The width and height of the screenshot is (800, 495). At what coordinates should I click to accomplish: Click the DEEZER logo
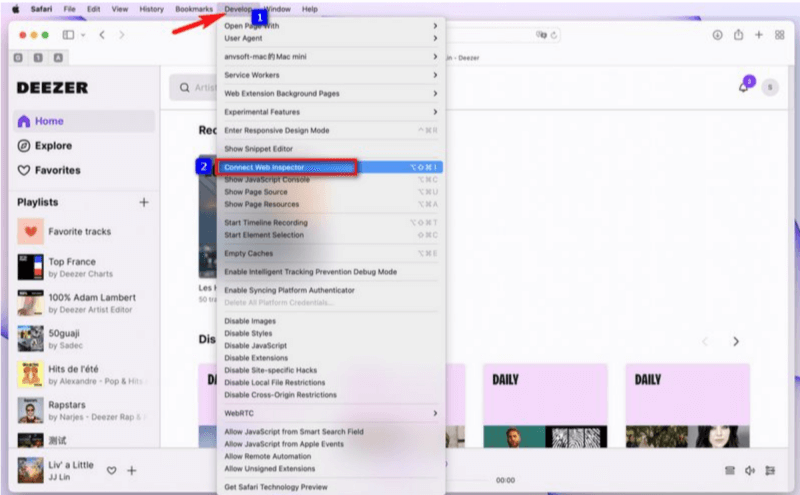pos(53,87)
